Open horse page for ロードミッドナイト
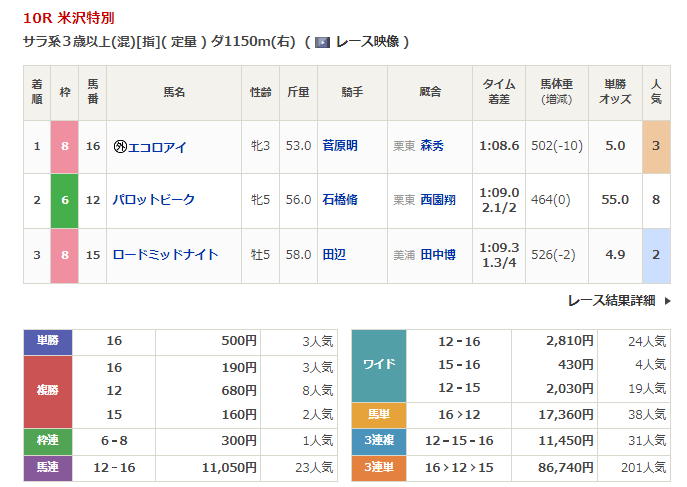This screenshot has width=687, height=487. click(x=165, y=254)
